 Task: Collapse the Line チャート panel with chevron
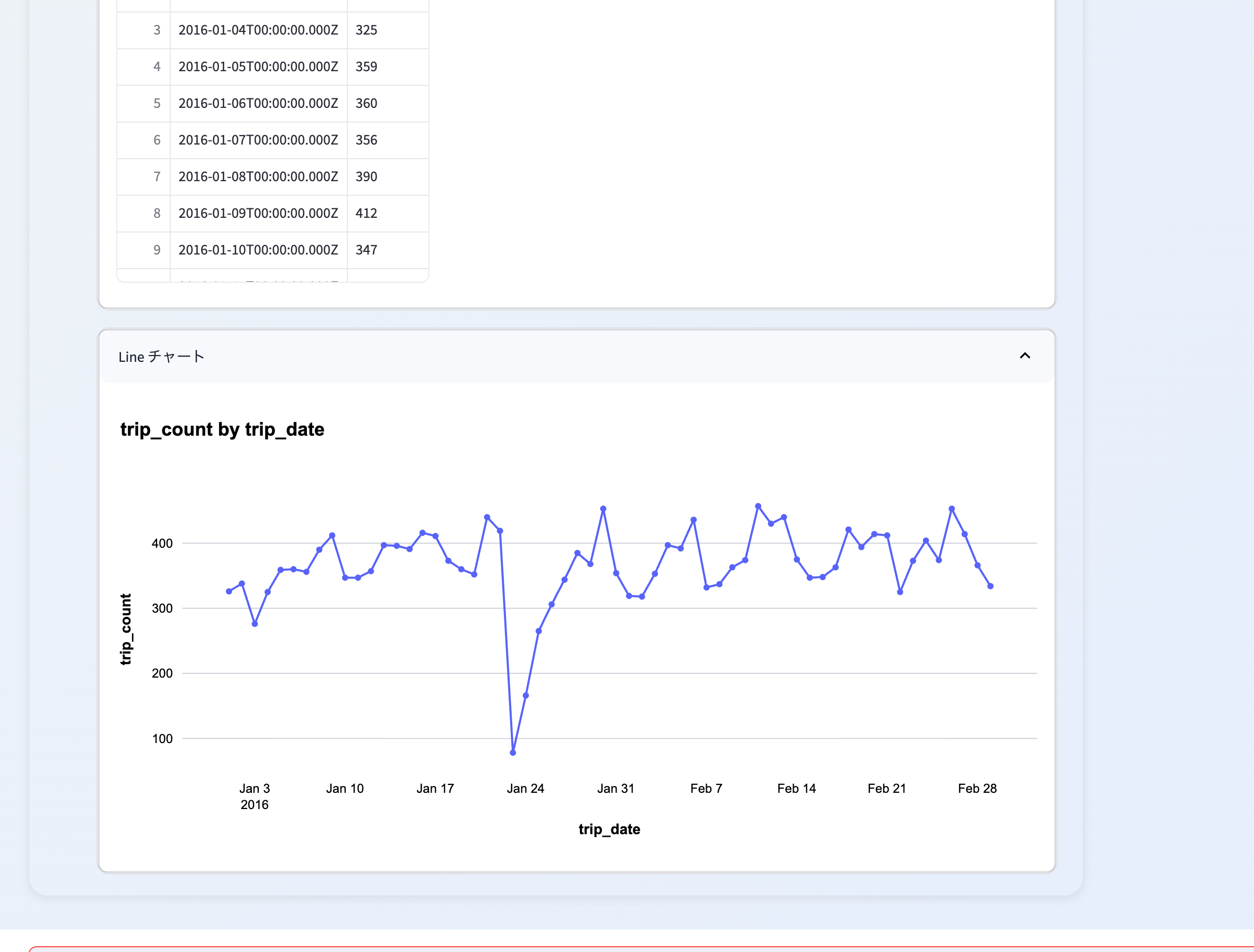coord(1025,356)
